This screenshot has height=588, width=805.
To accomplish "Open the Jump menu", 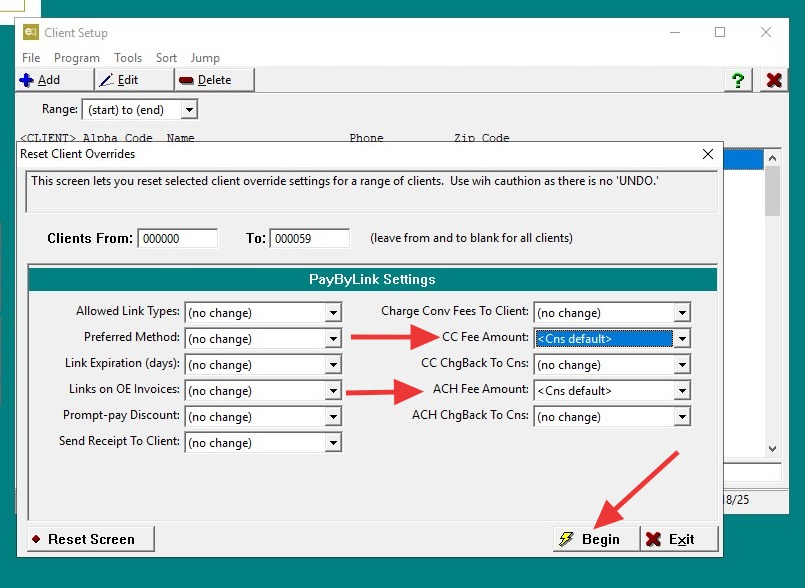I will pos(205,58).
